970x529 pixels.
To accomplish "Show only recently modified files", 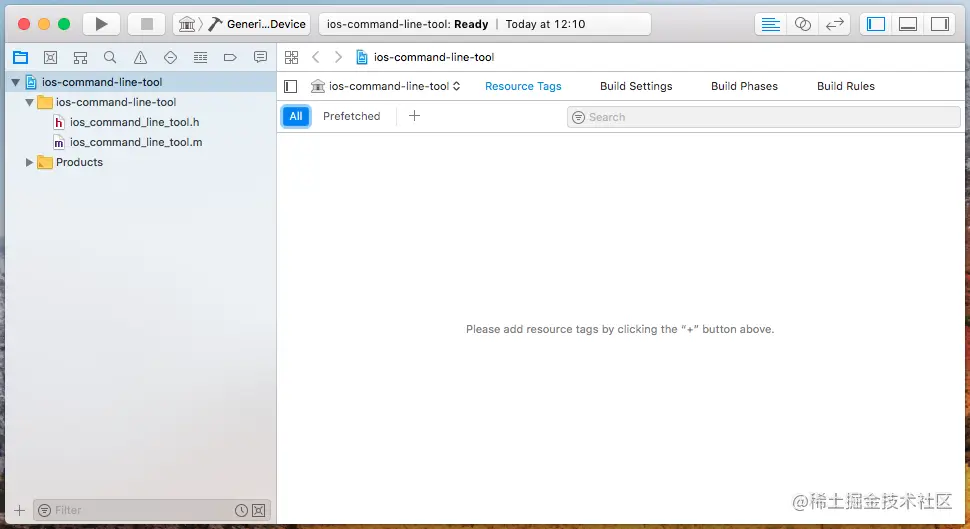I will [241, 510].
